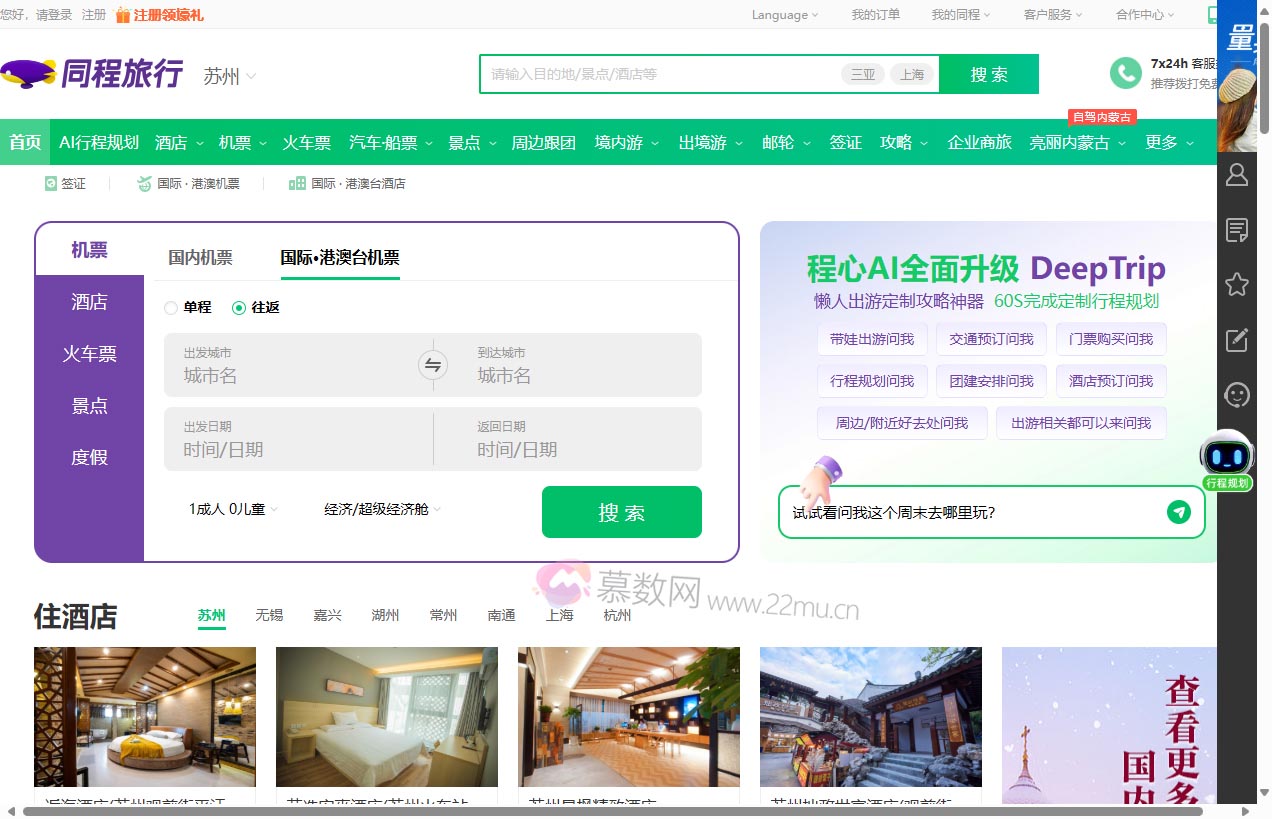Click the green phone icon for 7x24h service
The width and height of the screenshot is (1272, 819).
[1125, 74]
